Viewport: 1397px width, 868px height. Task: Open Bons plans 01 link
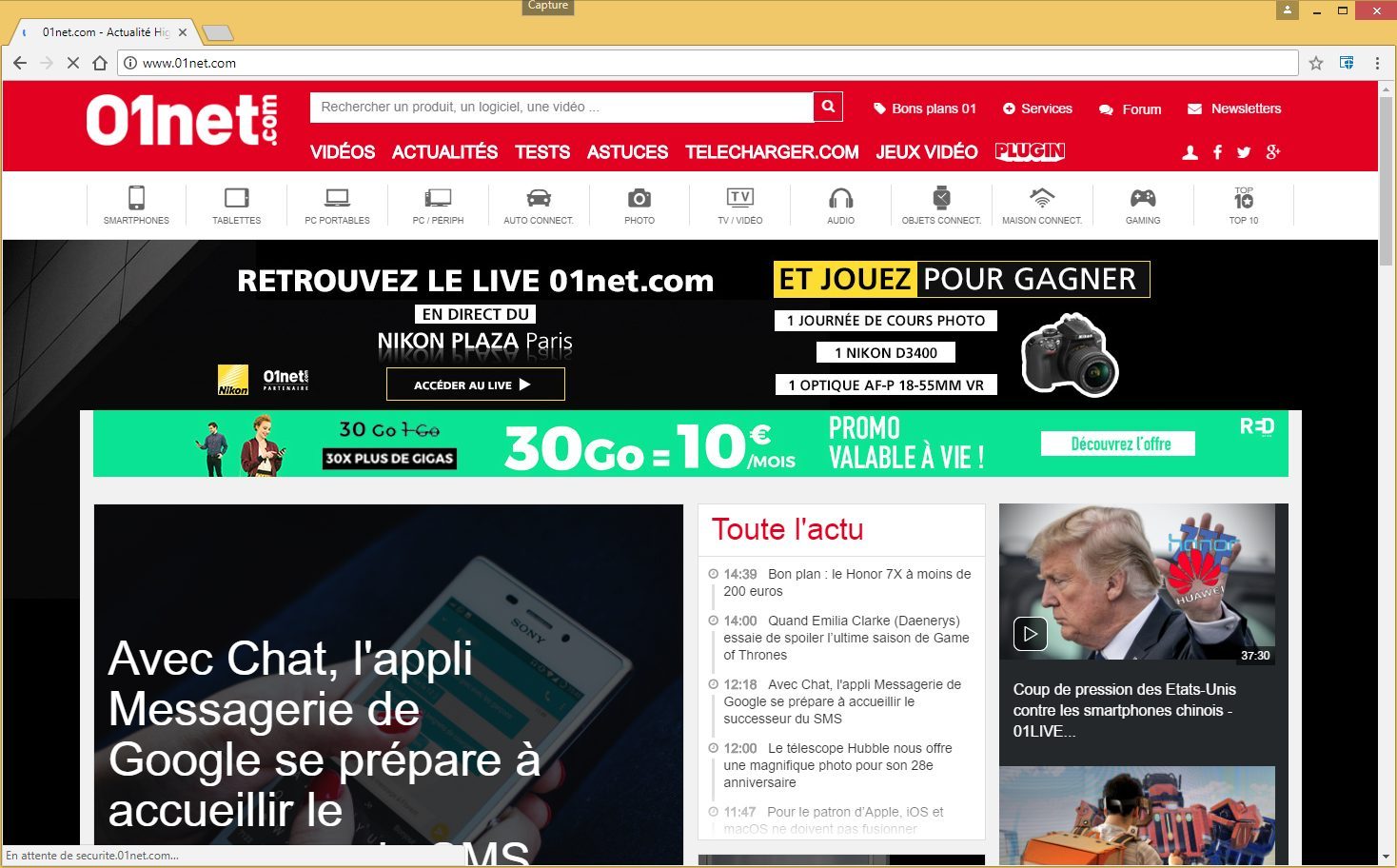(925, 108)
